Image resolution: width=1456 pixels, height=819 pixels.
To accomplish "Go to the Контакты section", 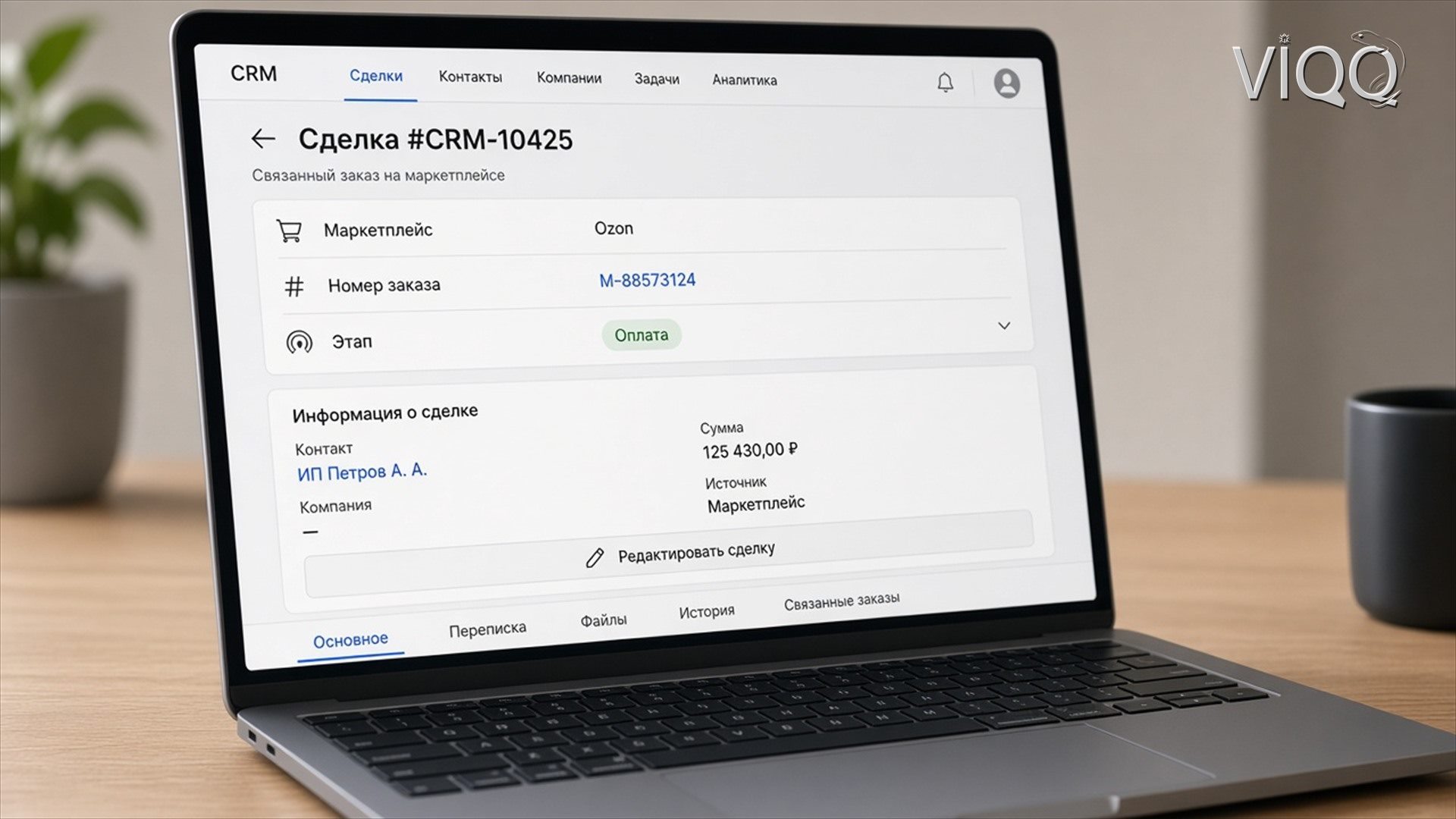I will tap(470, 77).
